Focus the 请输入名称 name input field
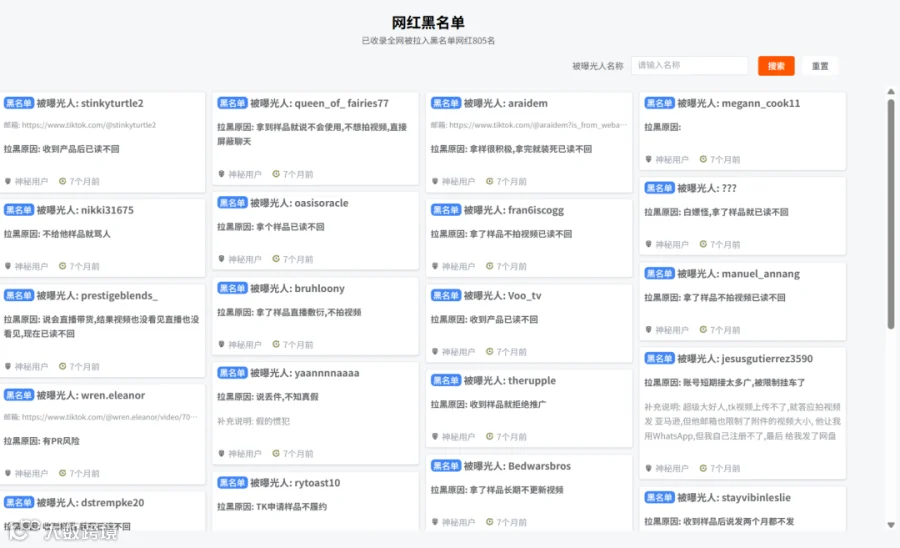Screen dimensions: 900x548 coord(689,65)
